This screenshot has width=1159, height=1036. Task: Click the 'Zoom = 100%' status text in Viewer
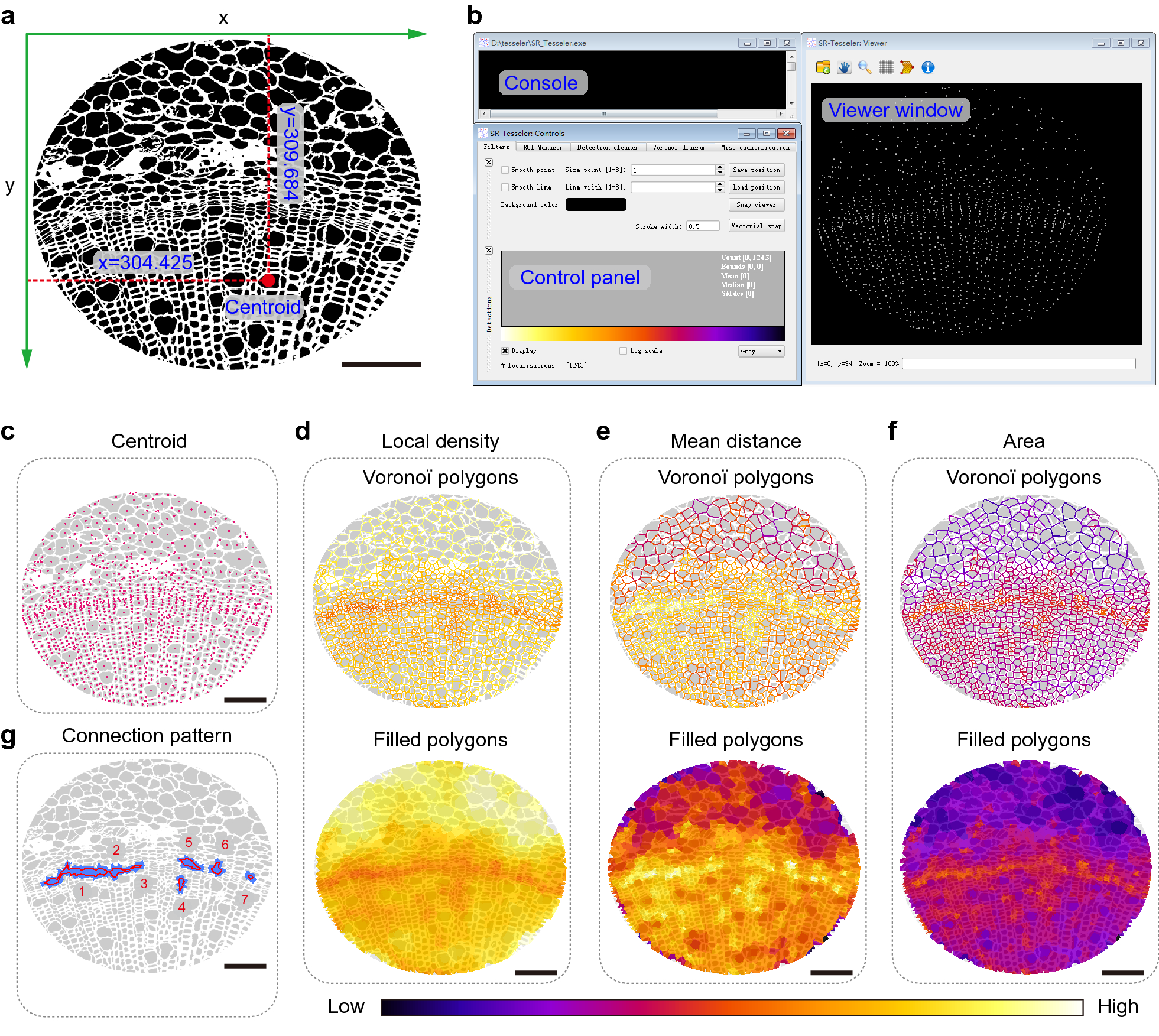click(x=878, y=364)
